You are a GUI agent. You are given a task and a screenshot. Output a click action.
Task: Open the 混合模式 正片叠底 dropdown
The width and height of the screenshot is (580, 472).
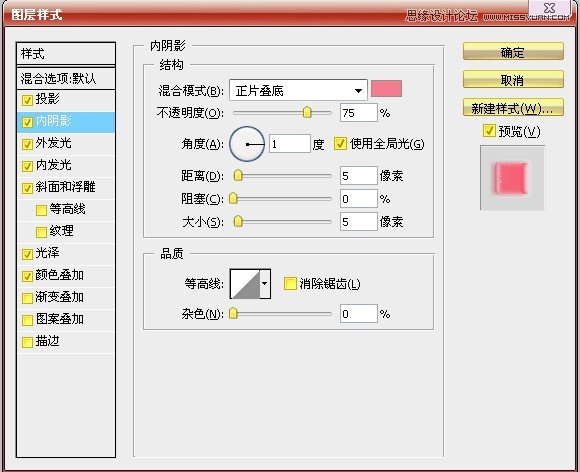click(298, 90)
